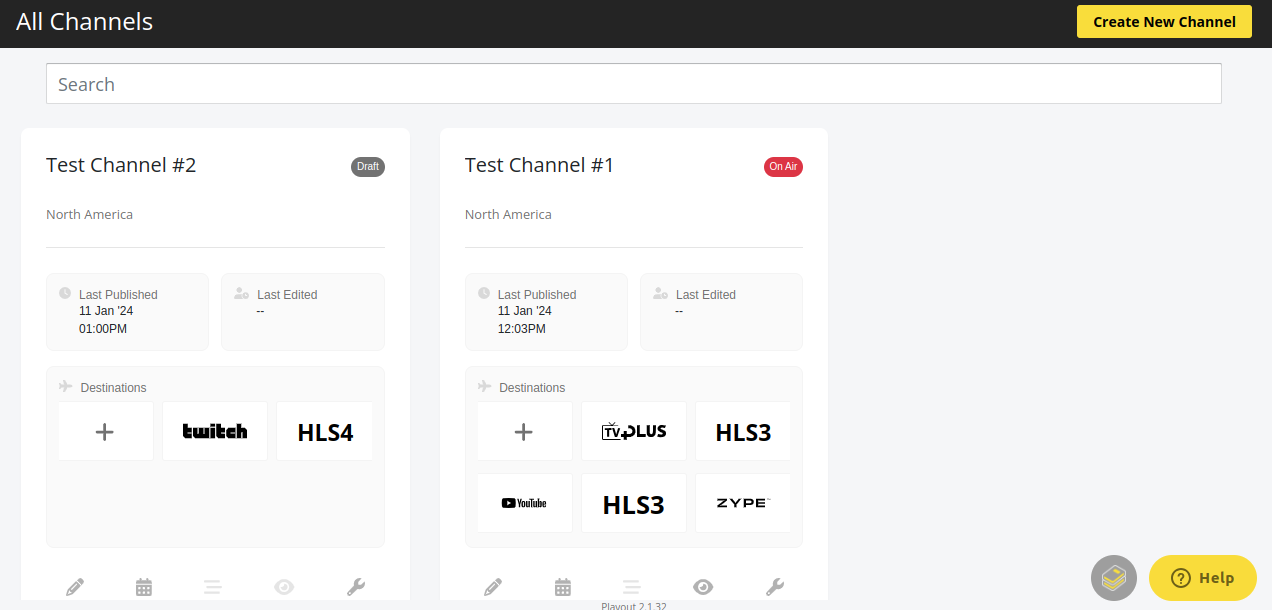Open the Test Channel #2 title

[121, 165]
